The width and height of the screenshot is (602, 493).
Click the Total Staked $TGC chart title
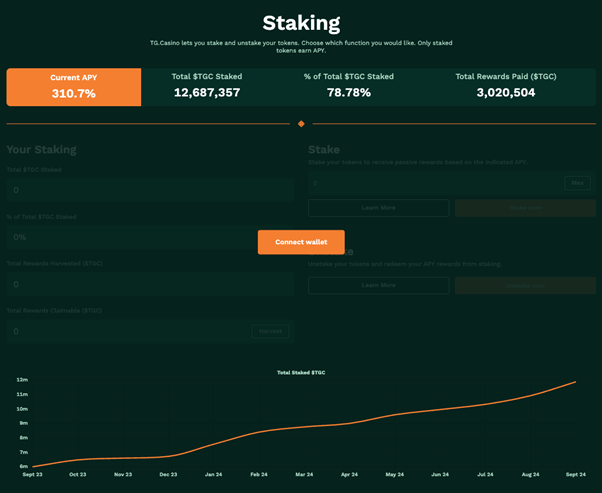[x=301, y=372]
